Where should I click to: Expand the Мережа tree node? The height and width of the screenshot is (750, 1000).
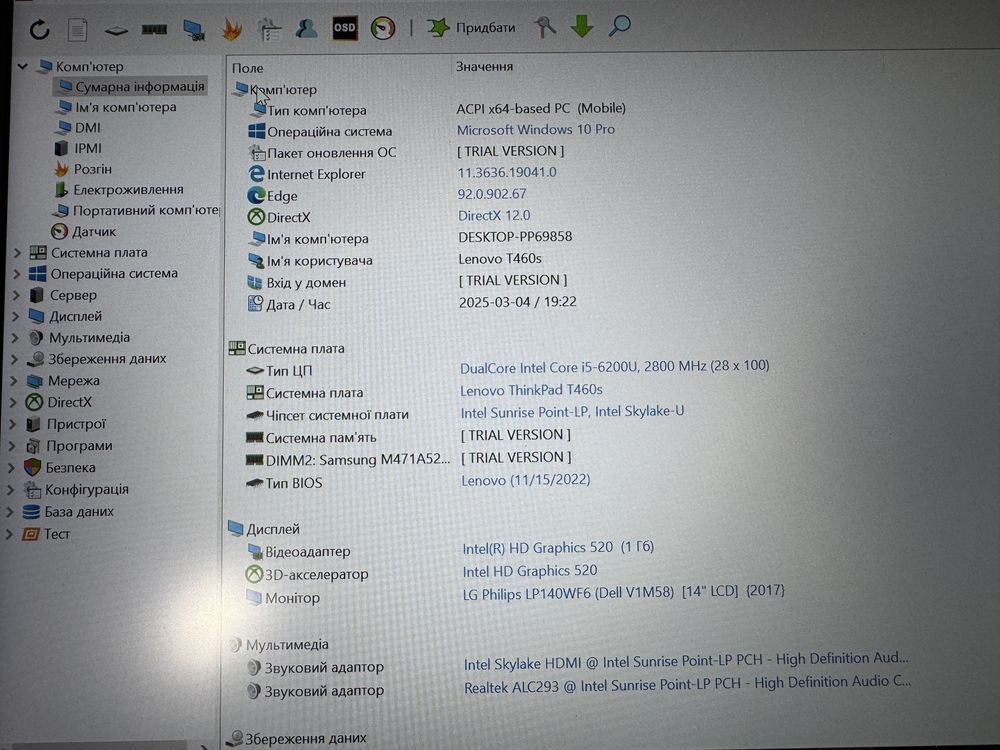point(14,381)
